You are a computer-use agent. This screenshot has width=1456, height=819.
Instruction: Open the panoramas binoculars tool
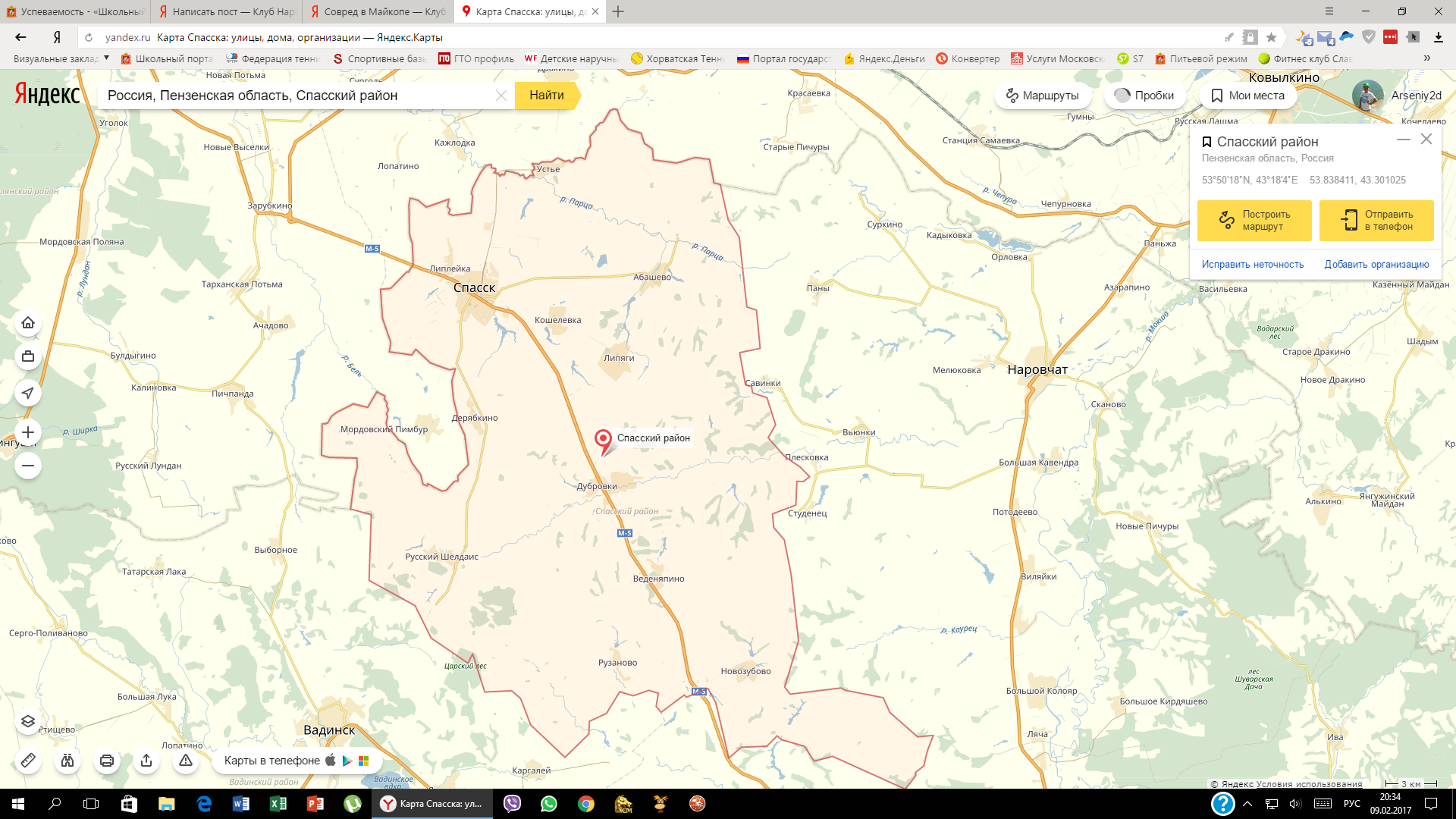click(x=67, y=761)
